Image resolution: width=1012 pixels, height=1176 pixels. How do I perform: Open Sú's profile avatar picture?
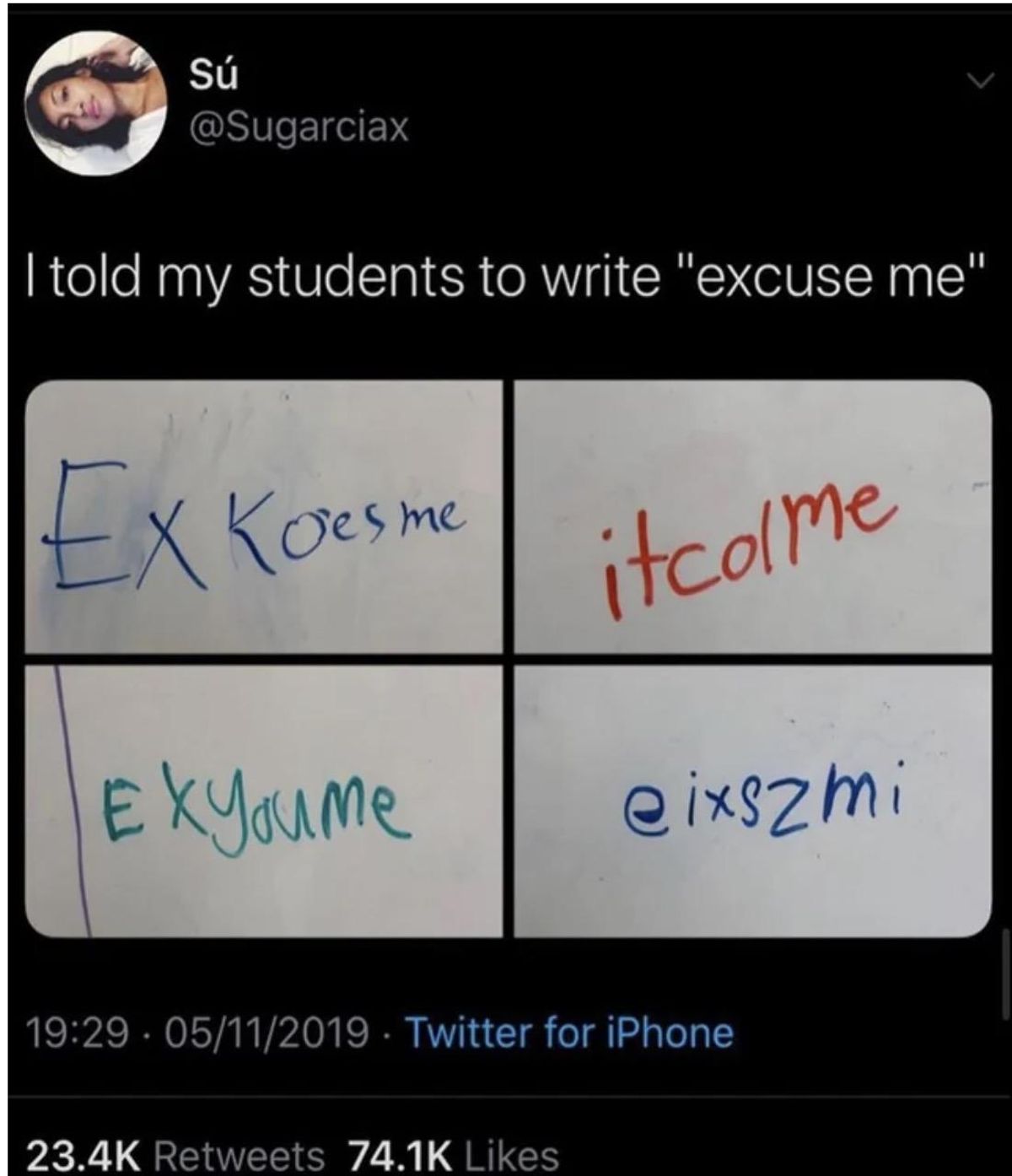click(92, 101)
